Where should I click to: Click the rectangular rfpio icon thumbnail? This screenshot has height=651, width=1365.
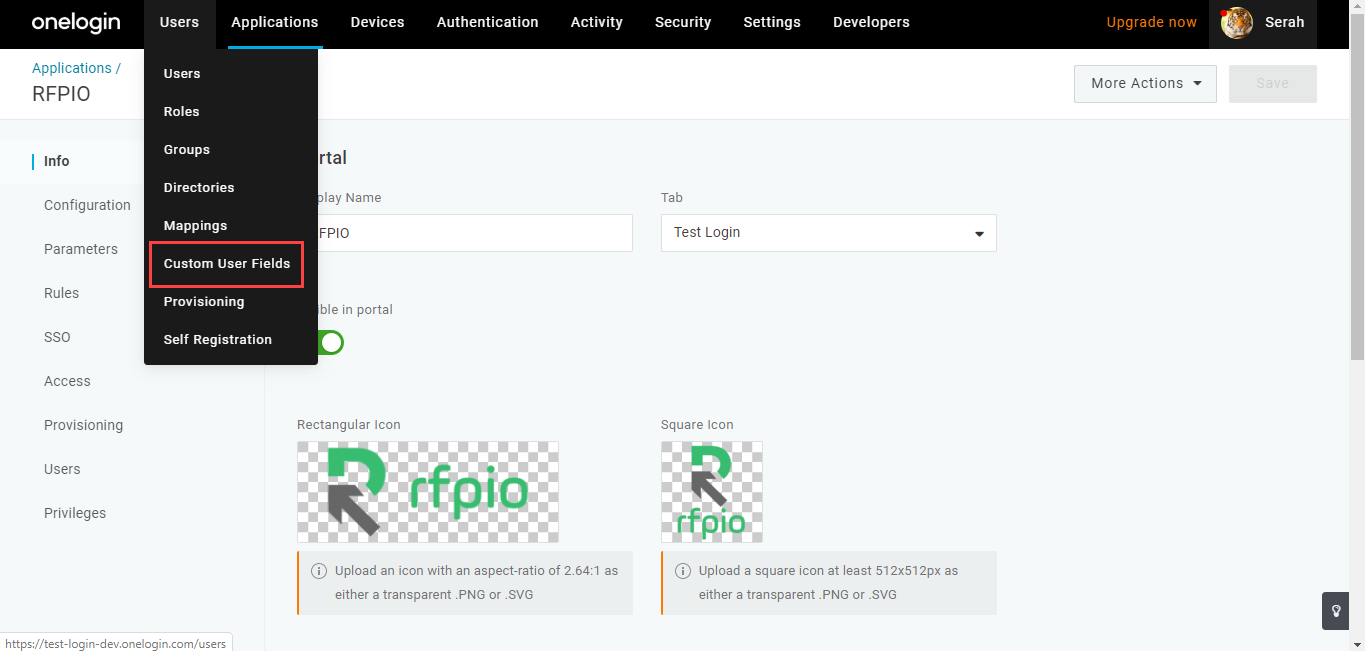(x=428, y=492)
